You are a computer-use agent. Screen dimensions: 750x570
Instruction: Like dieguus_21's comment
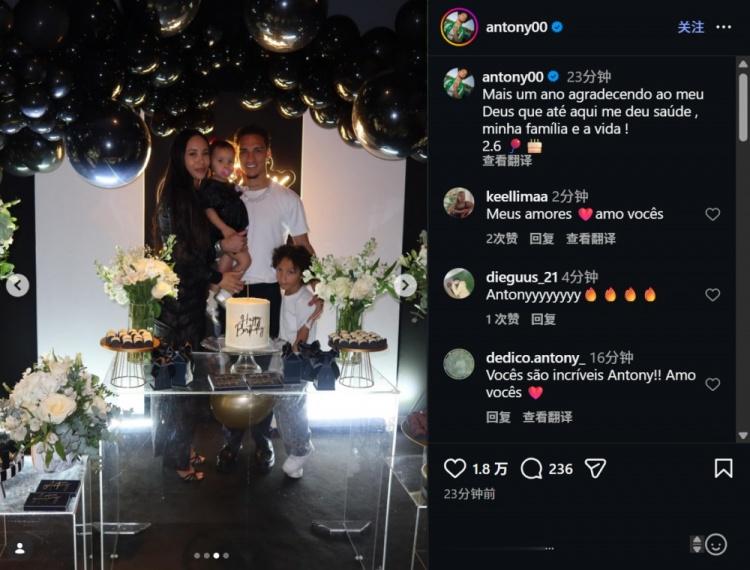click(x=713, y=295)
